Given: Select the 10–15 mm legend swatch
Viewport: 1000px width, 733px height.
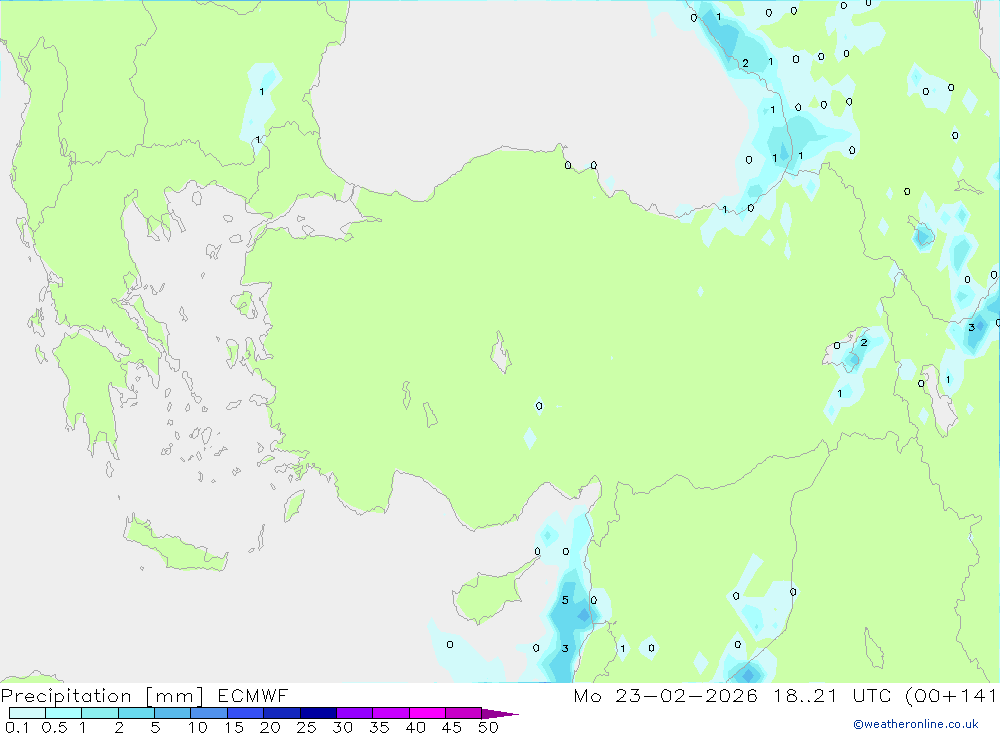Looking at the screenshot, I should [x=209, y=713].
